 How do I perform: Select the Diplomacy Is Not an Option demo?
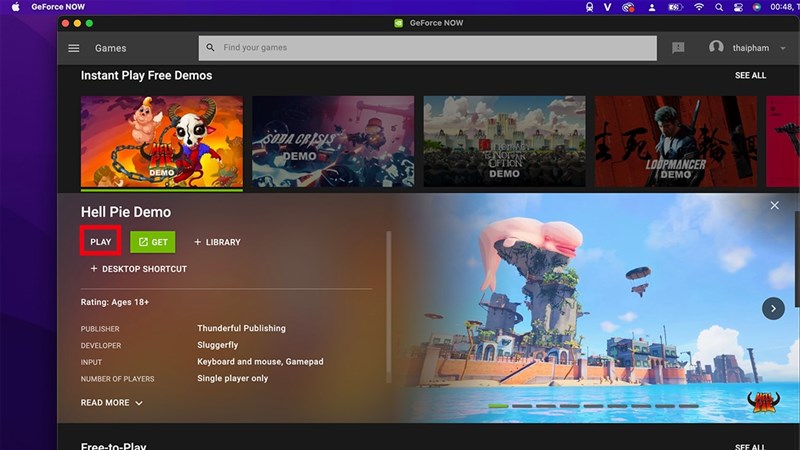[505, 141]
